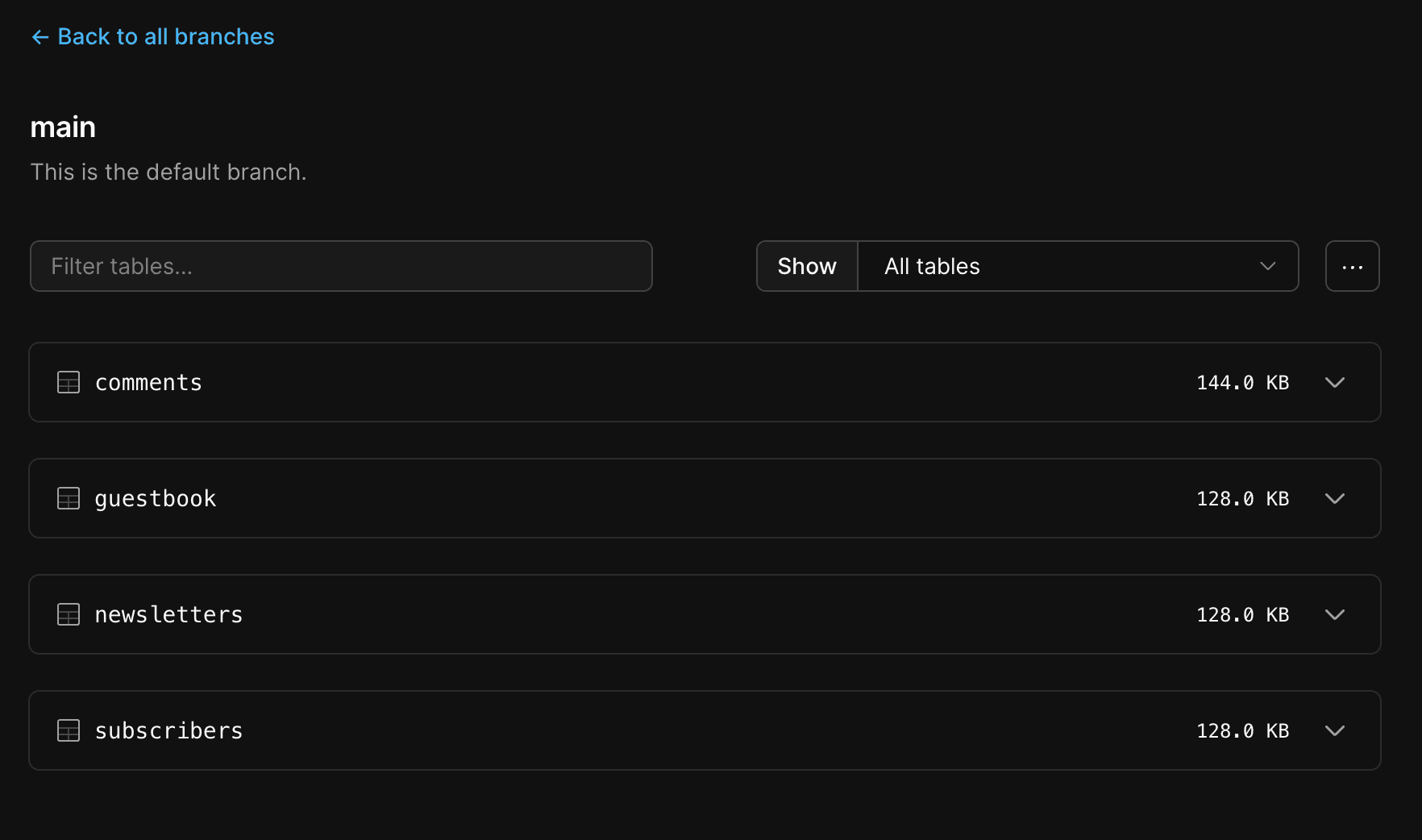Click the main branch heading
This screenshot has width=1422, height=840.
(63, 127)
